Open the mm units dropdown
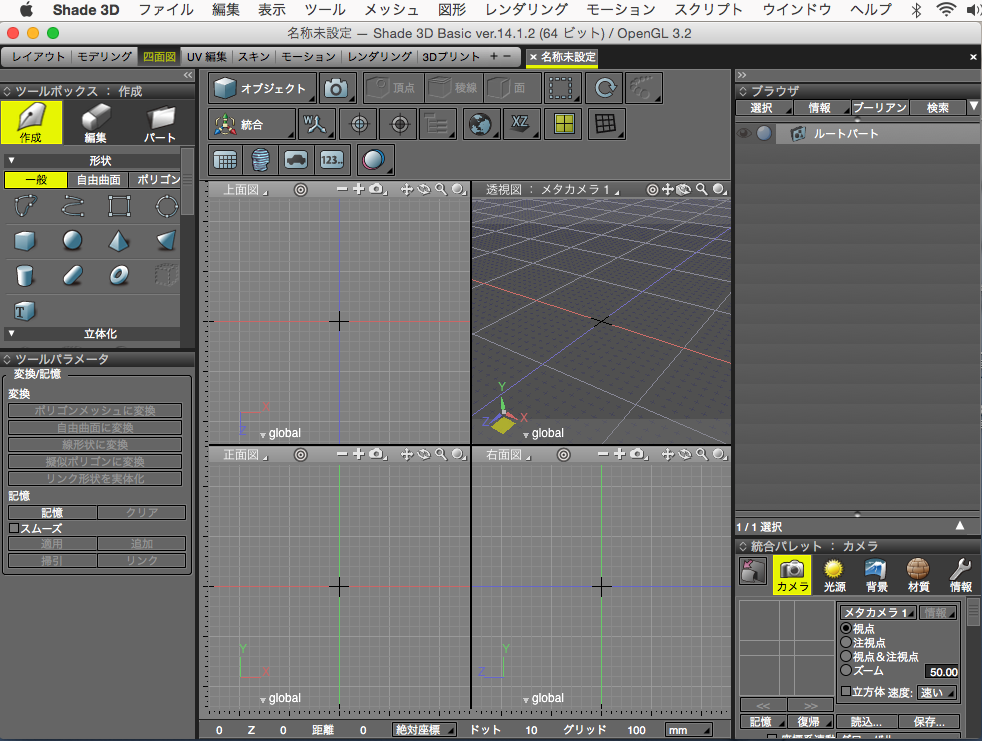The height and width of the screenshot is (741, 982). (689, 730)
